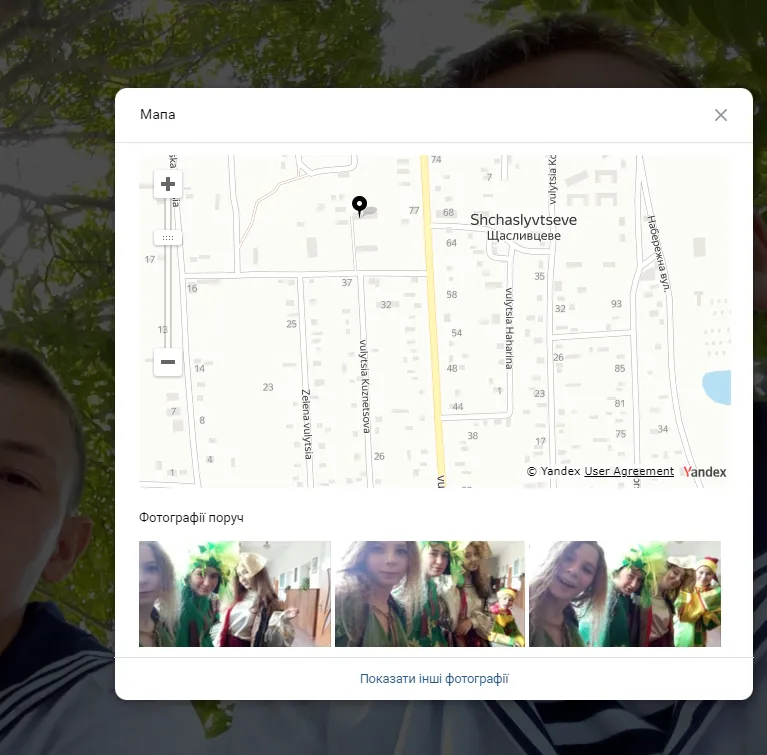Click Показати інші фотографії link
Viewport: 767px width, 755px height.
click(x=434, y=679)
